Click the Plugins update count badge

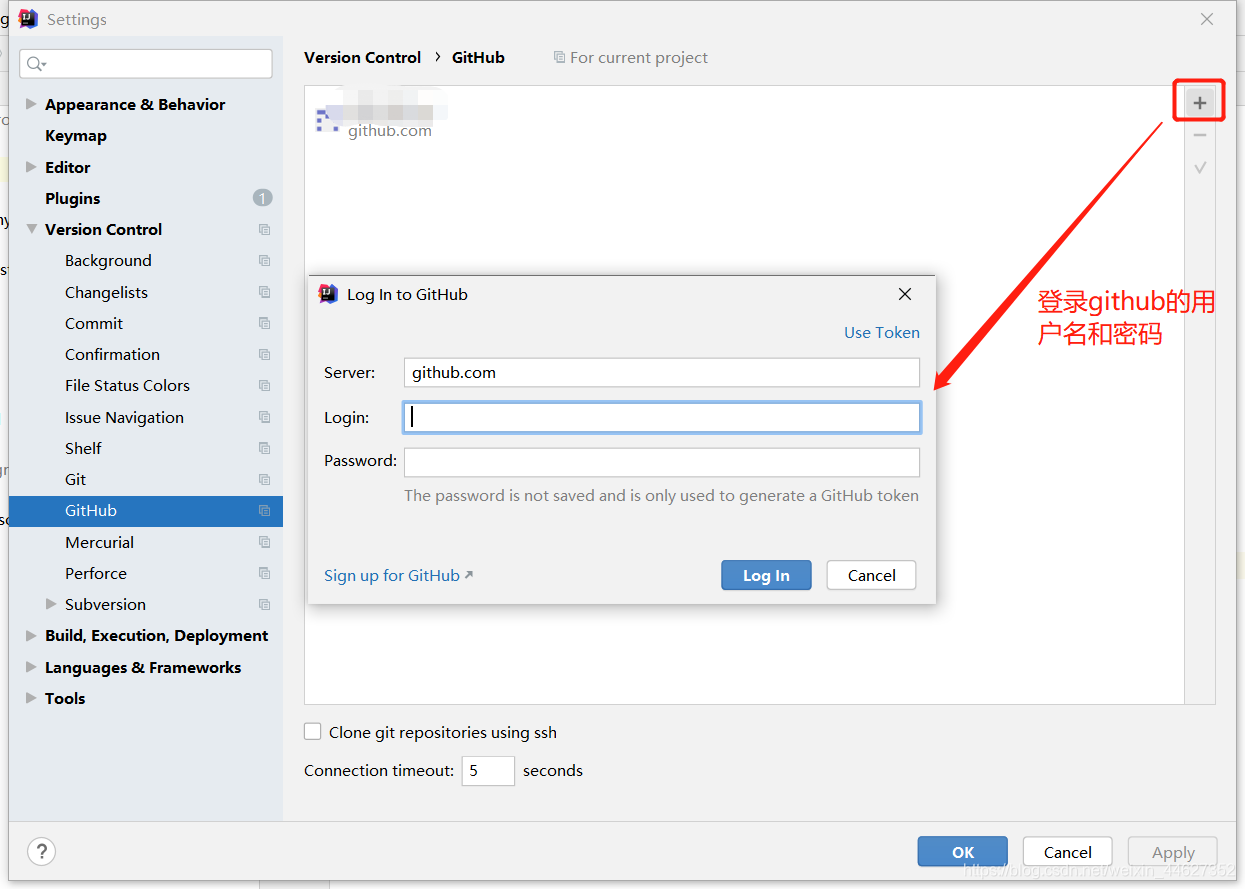[x=262, y=198]
